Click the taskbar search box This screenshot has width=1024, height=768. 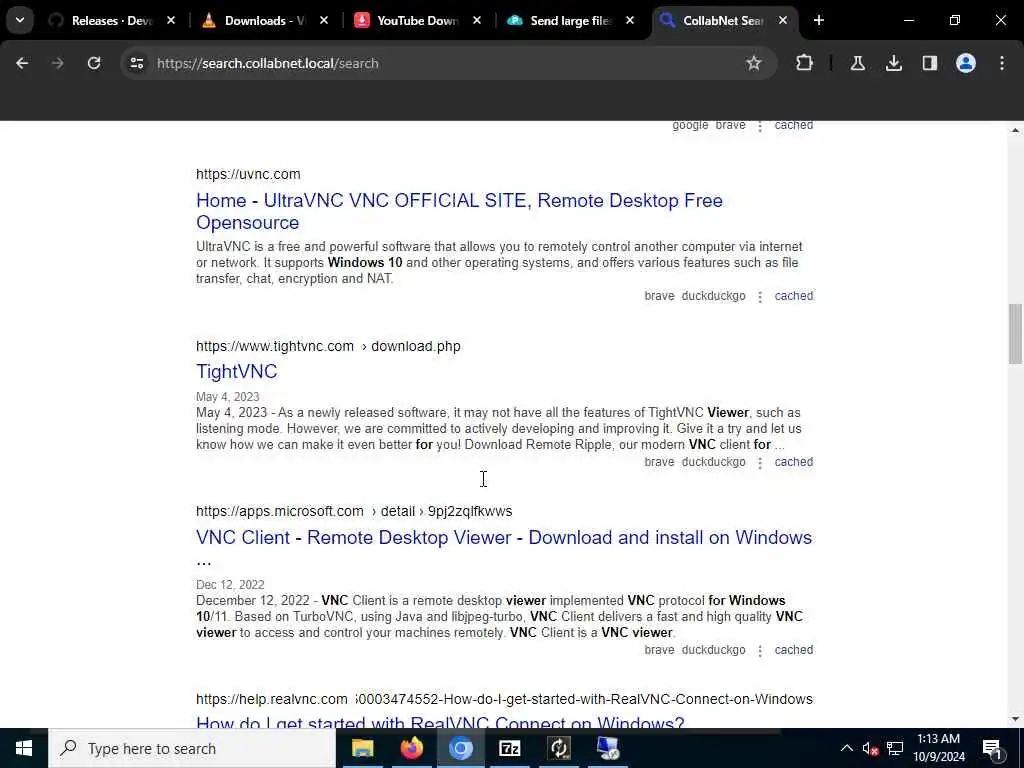pos(192,748)
